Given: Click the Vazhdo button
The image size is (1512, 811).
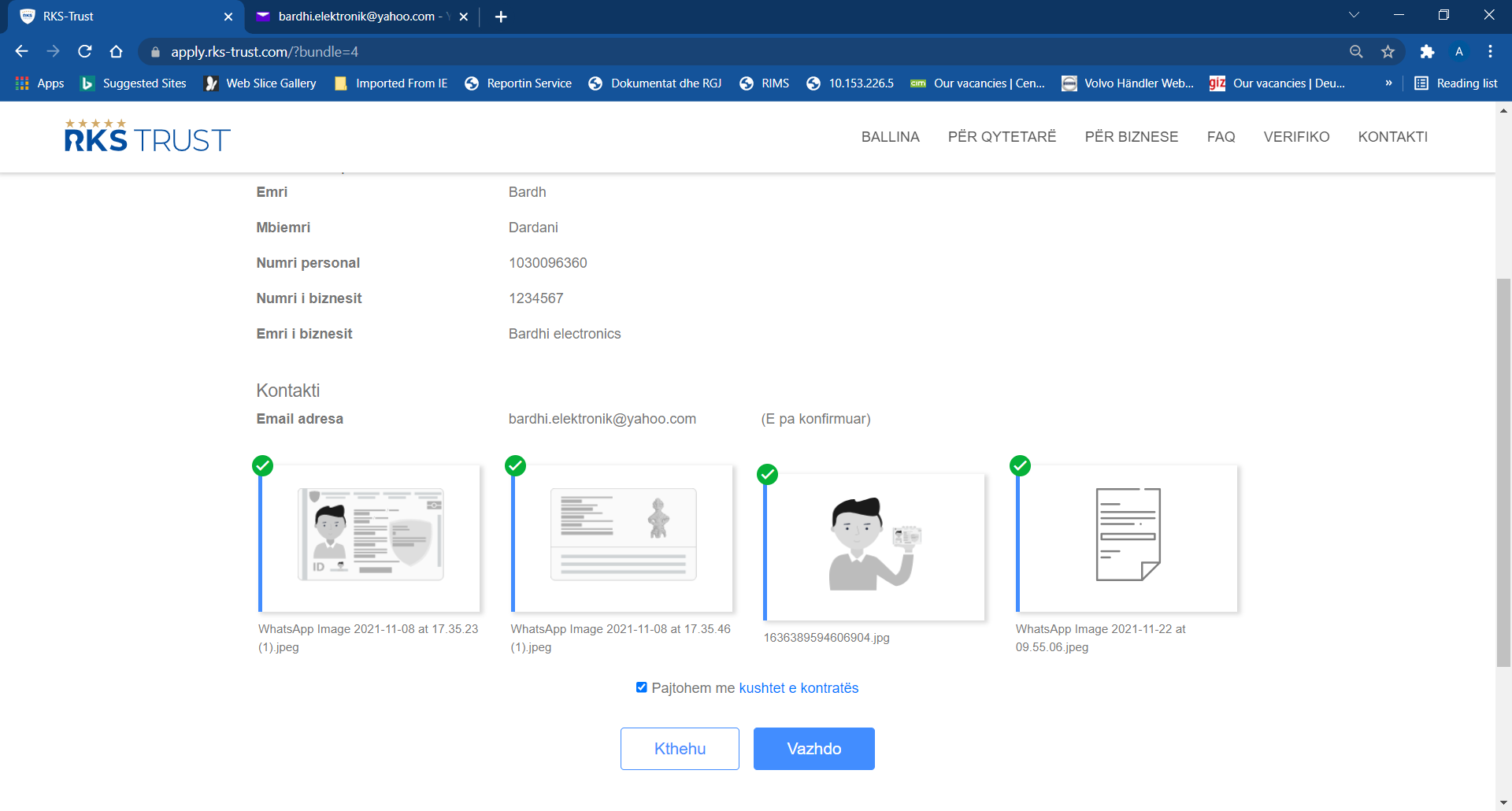Looking at the screenshot, I should click(x=813, y=749).
